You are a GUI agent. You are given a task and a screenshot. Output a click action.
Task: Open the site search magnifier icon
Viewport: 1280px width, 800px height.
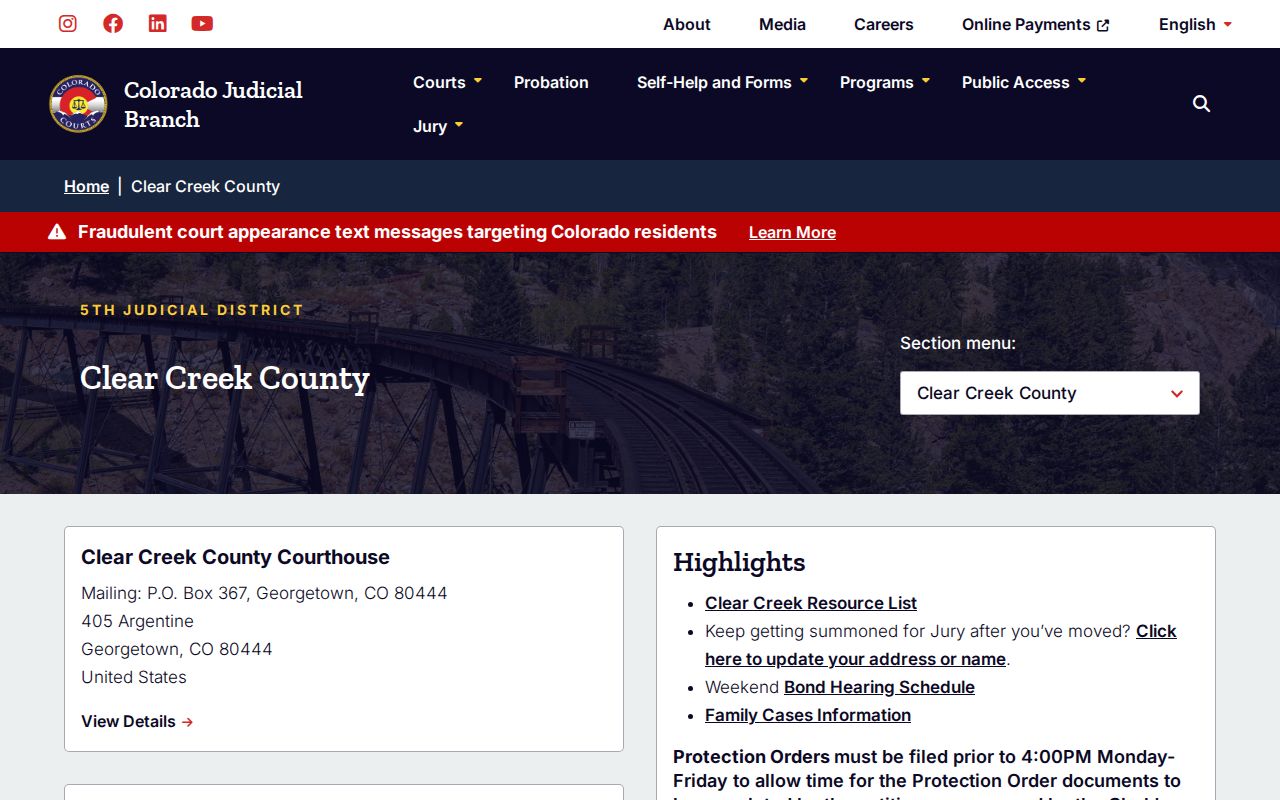pyautogui.click(x=1202, y=104)
